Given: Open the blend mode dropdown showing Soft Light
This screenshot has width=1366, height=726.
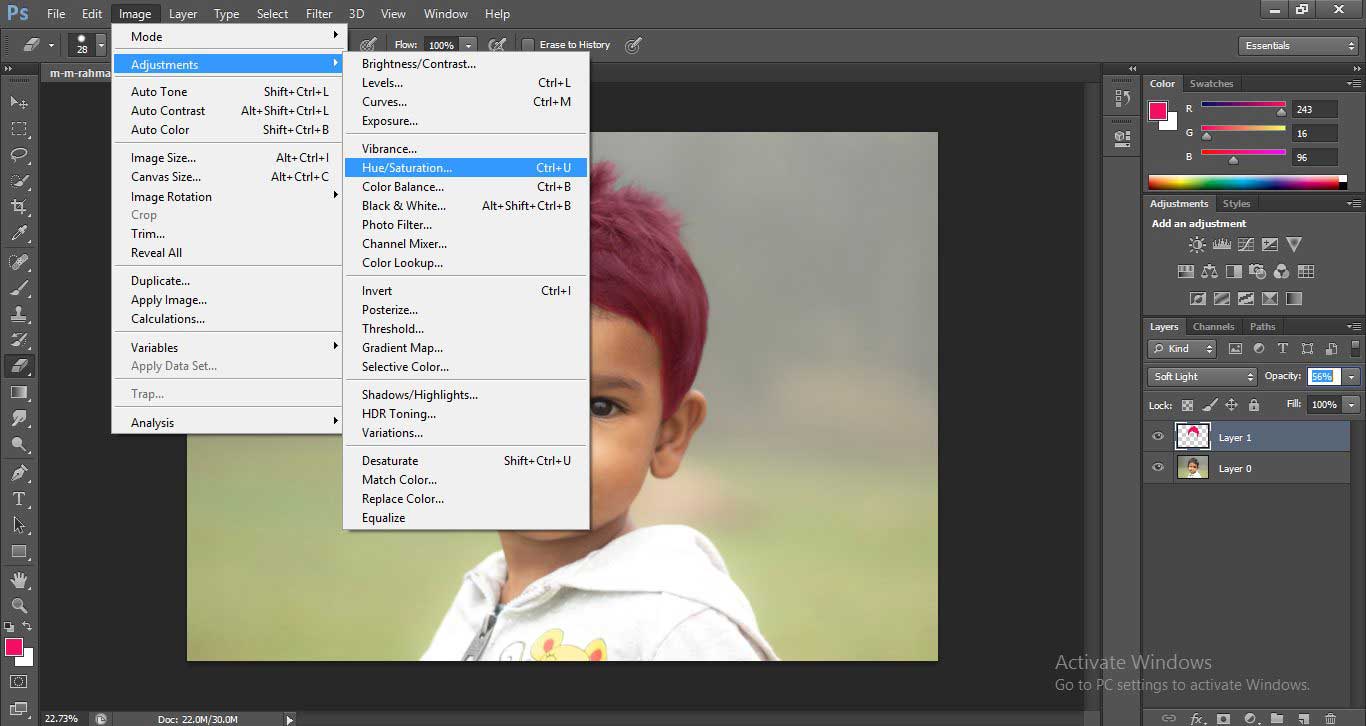Looking at the screenshot, I should pos(1201,376).
